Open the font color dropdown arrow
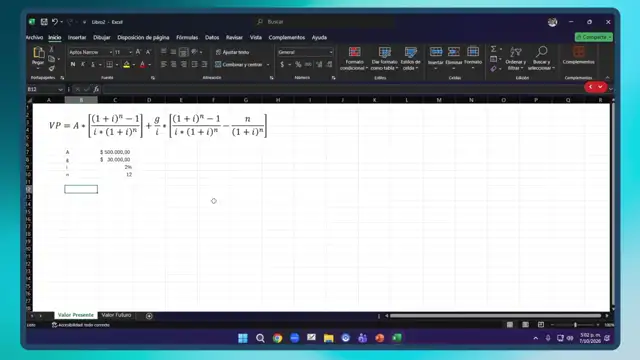This screenshot has height=360, width=640. coord(149,65)
